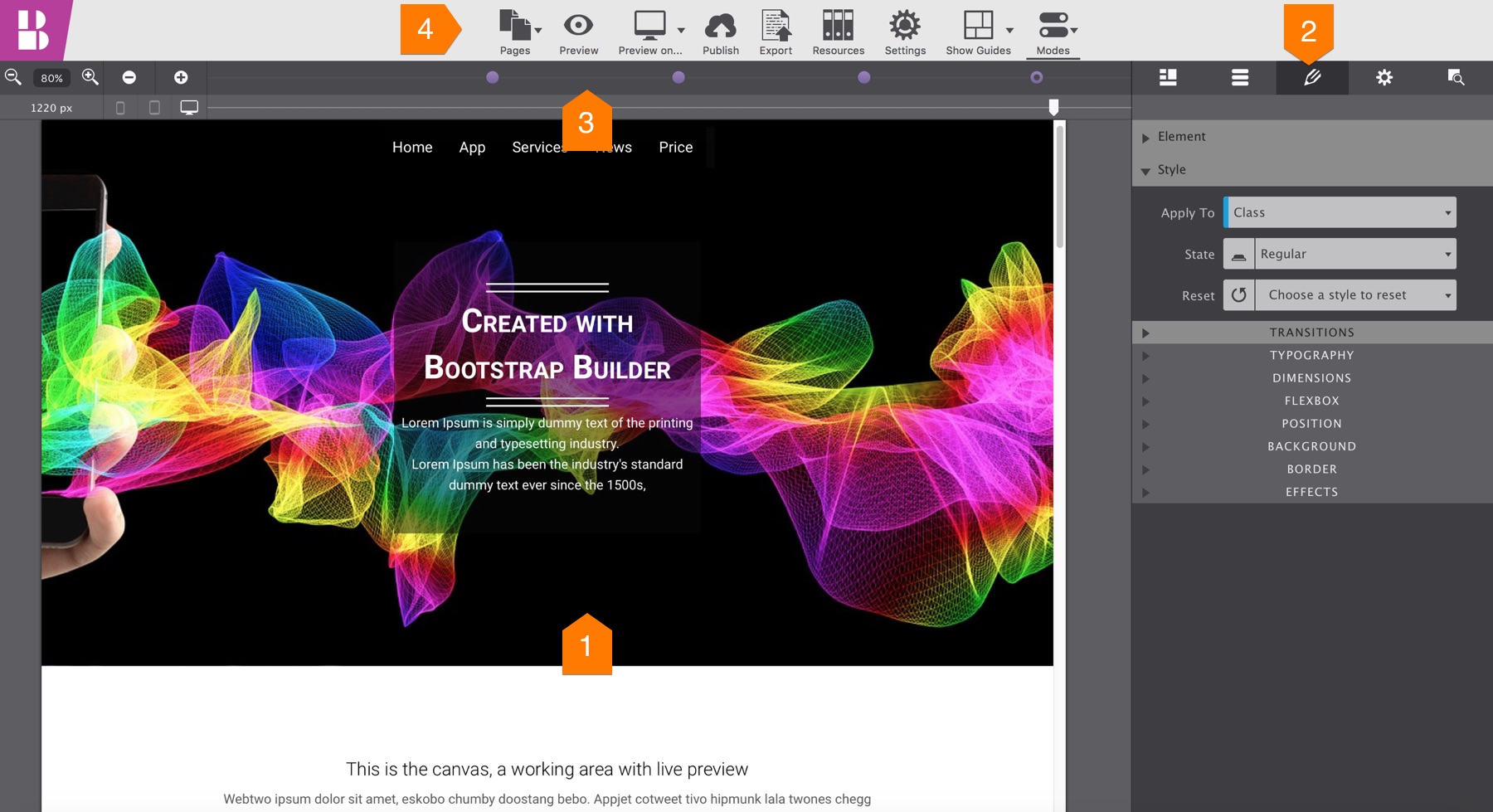Collapse the Style section
Viewport: 1493px width, 812px height.
tap(1312, 170)
